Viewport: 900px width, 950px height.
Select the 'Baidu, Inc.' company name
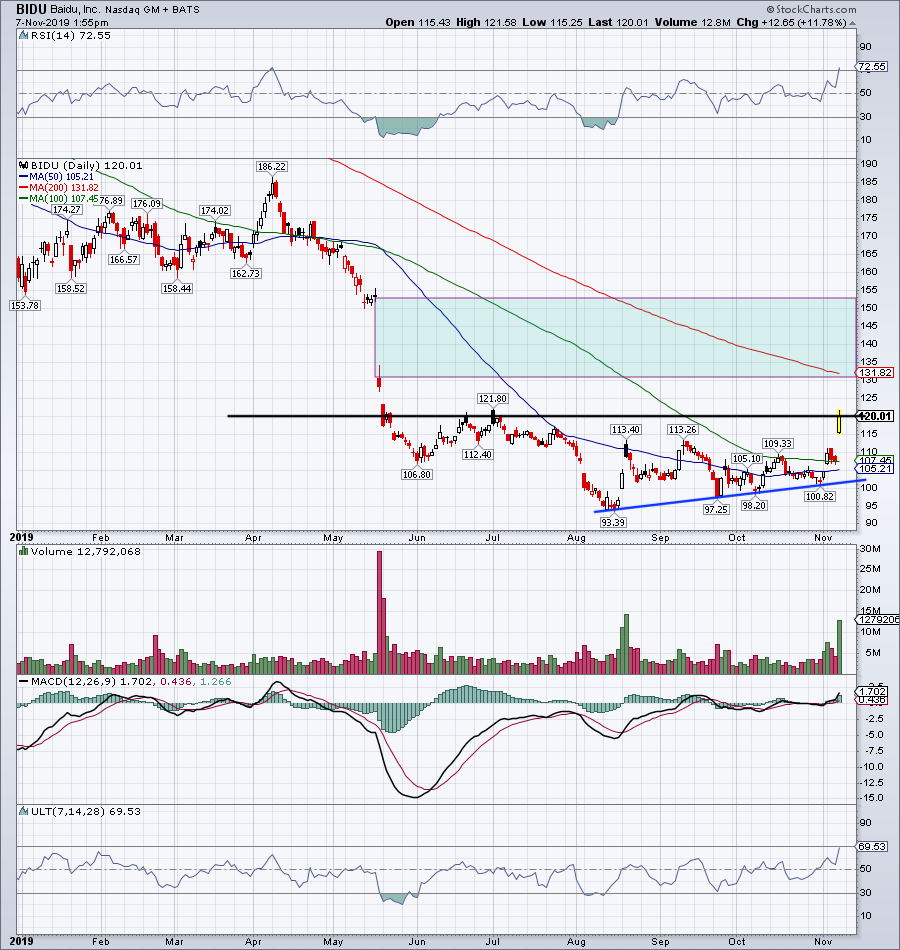(76, 10)
